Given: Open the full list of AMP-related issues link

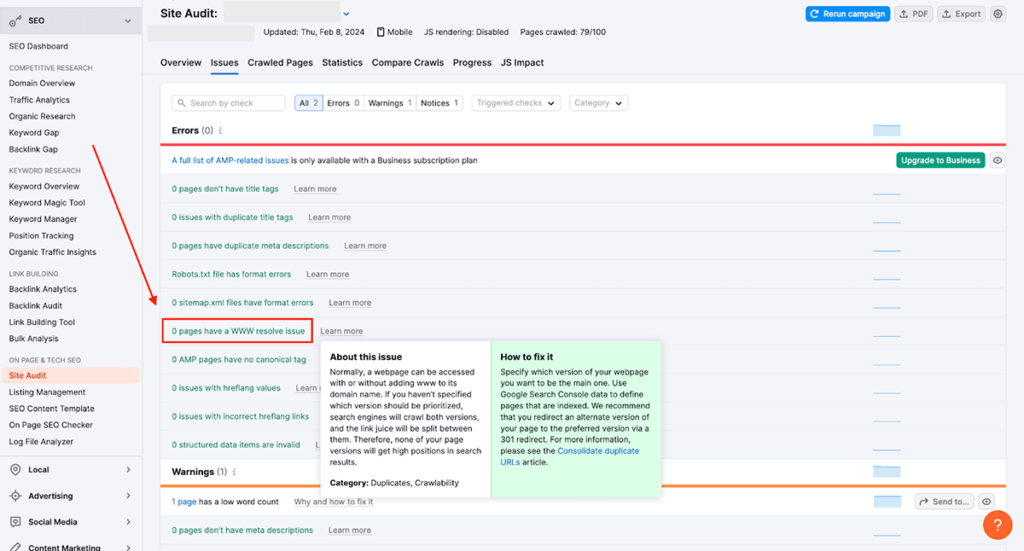Looking at the screenshot, I should click(230, 161).
